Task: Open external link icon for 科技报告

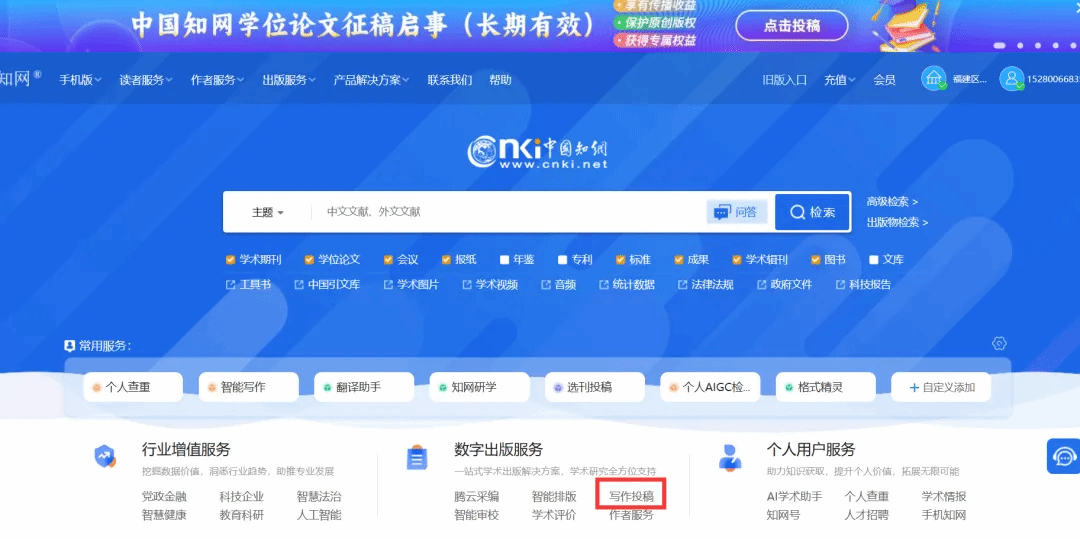Action: 840,284
